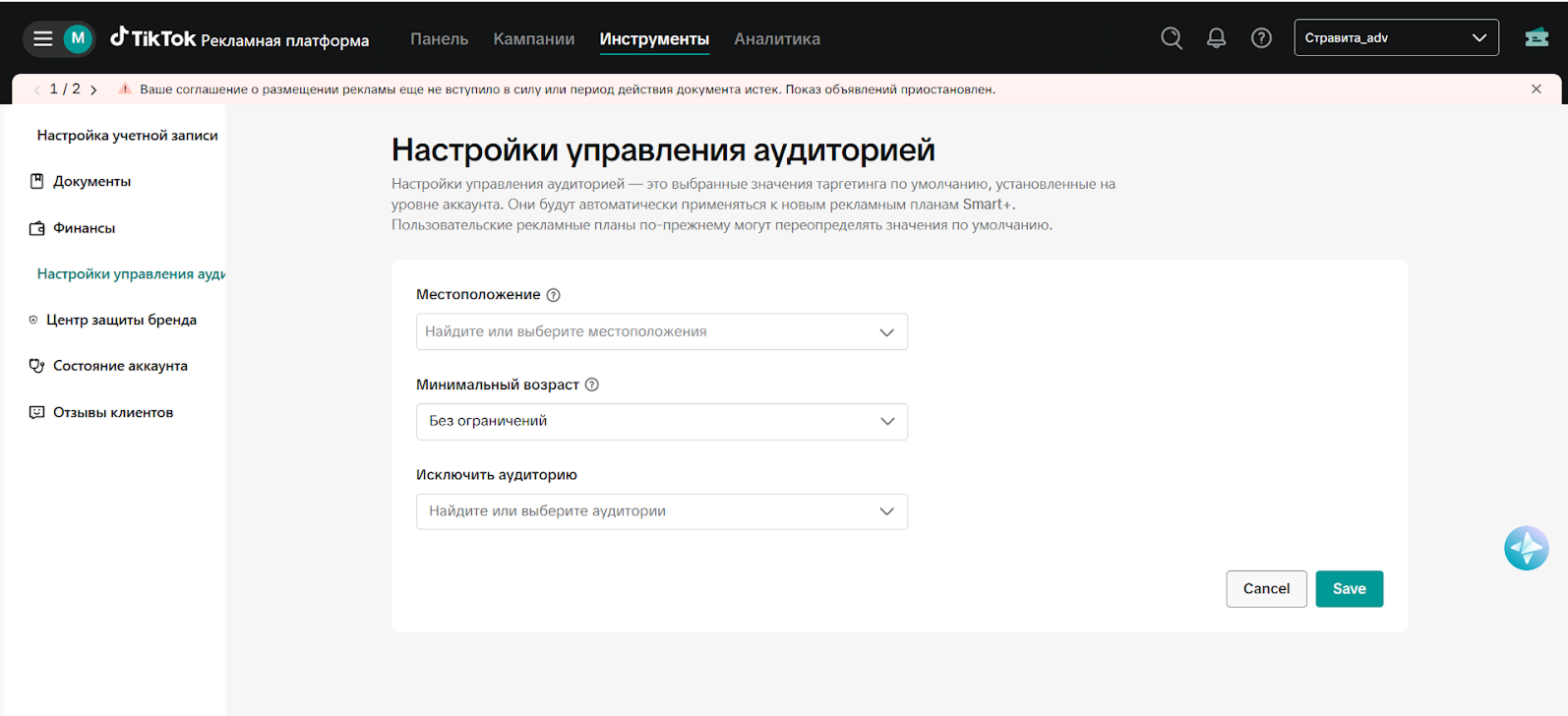Click info icon next to Минимальный возраст
The height and width of the screenshot is (716, 1568).
pyautogui.click(x=592, y=385)
